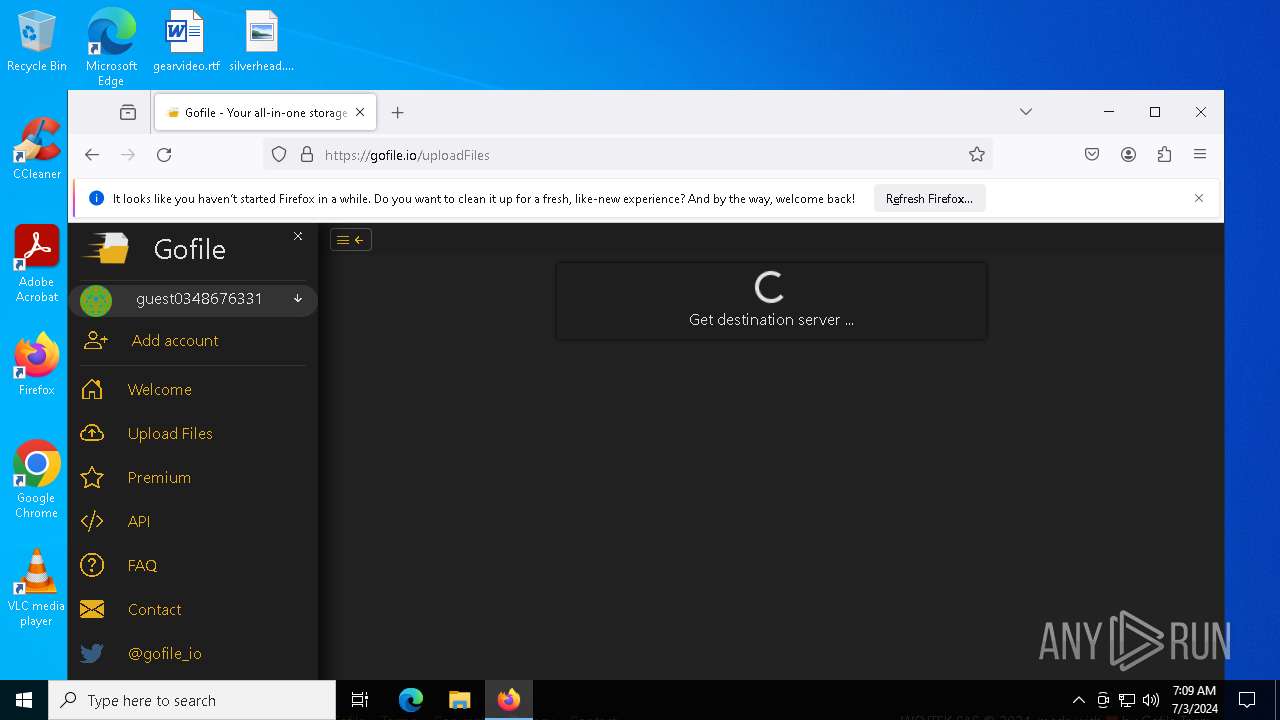This screenshot has width=1280, height=720.
Task: Launch Firefox from the desktop shortcut
Action: 37,364
